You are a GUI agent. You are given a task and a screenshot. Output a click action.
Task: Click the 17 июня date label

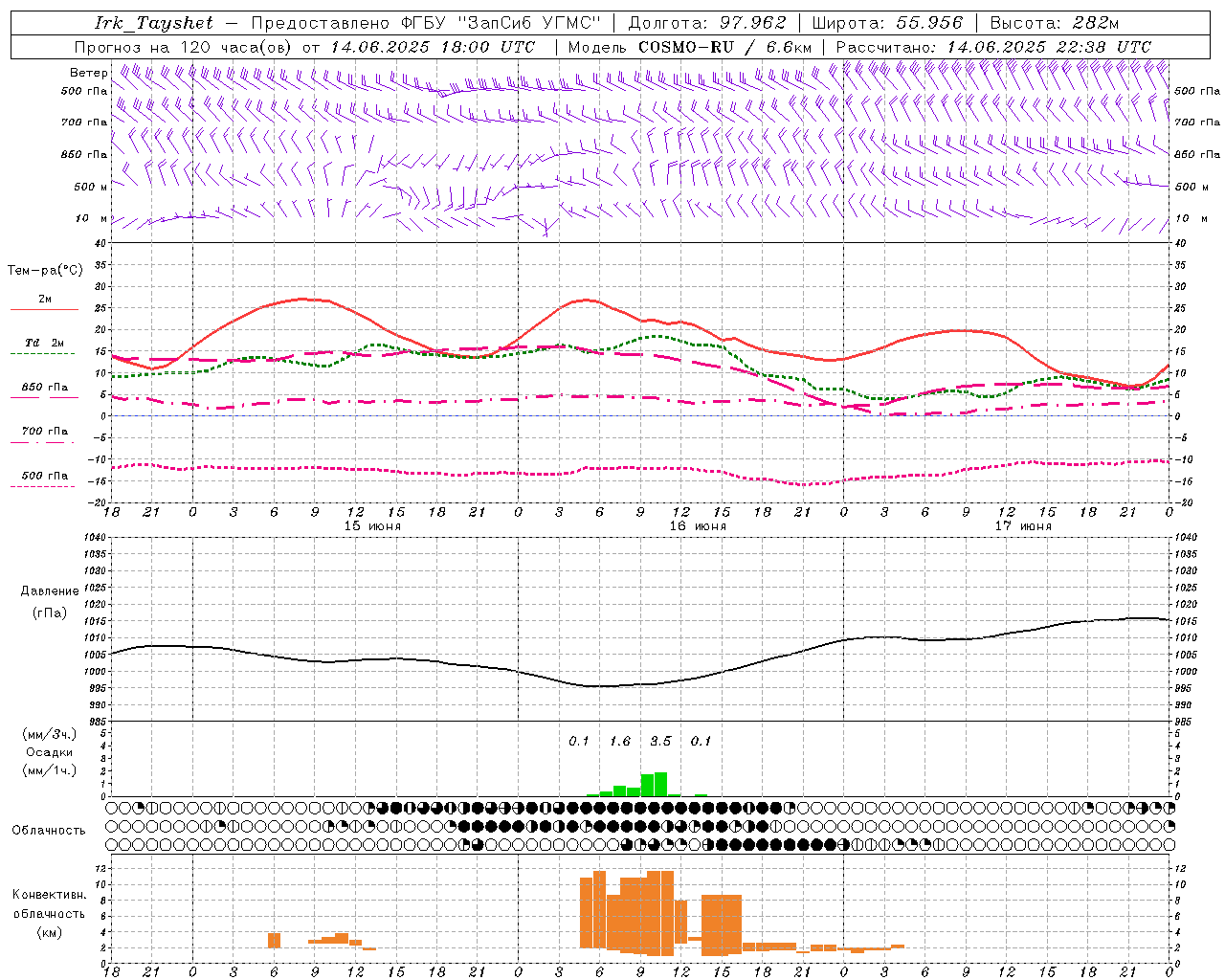point(1023,526)
